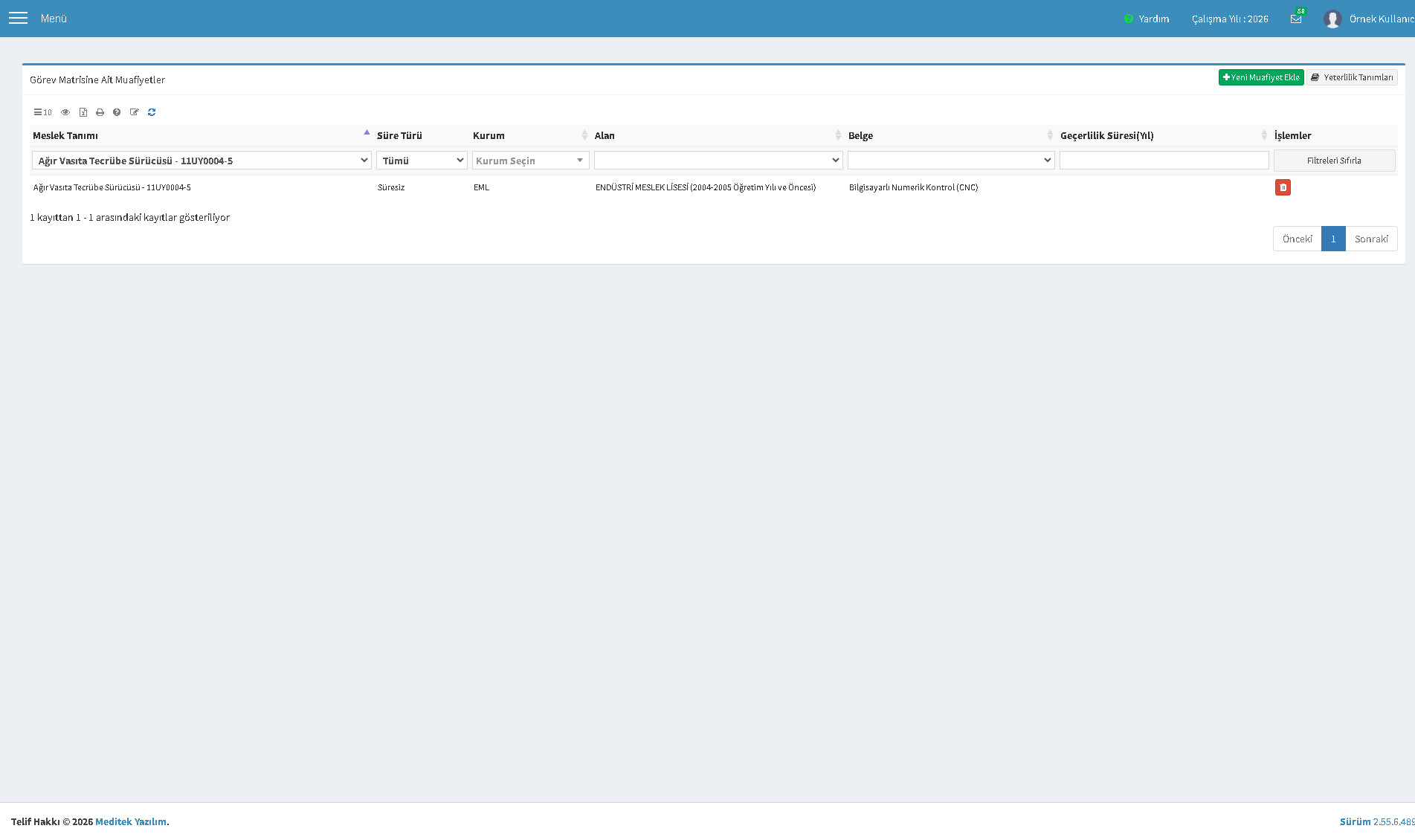This screenshot has height=840, width=1415.
Task: Click the edit pencil icon in toolbar
Action: point(135,112)
